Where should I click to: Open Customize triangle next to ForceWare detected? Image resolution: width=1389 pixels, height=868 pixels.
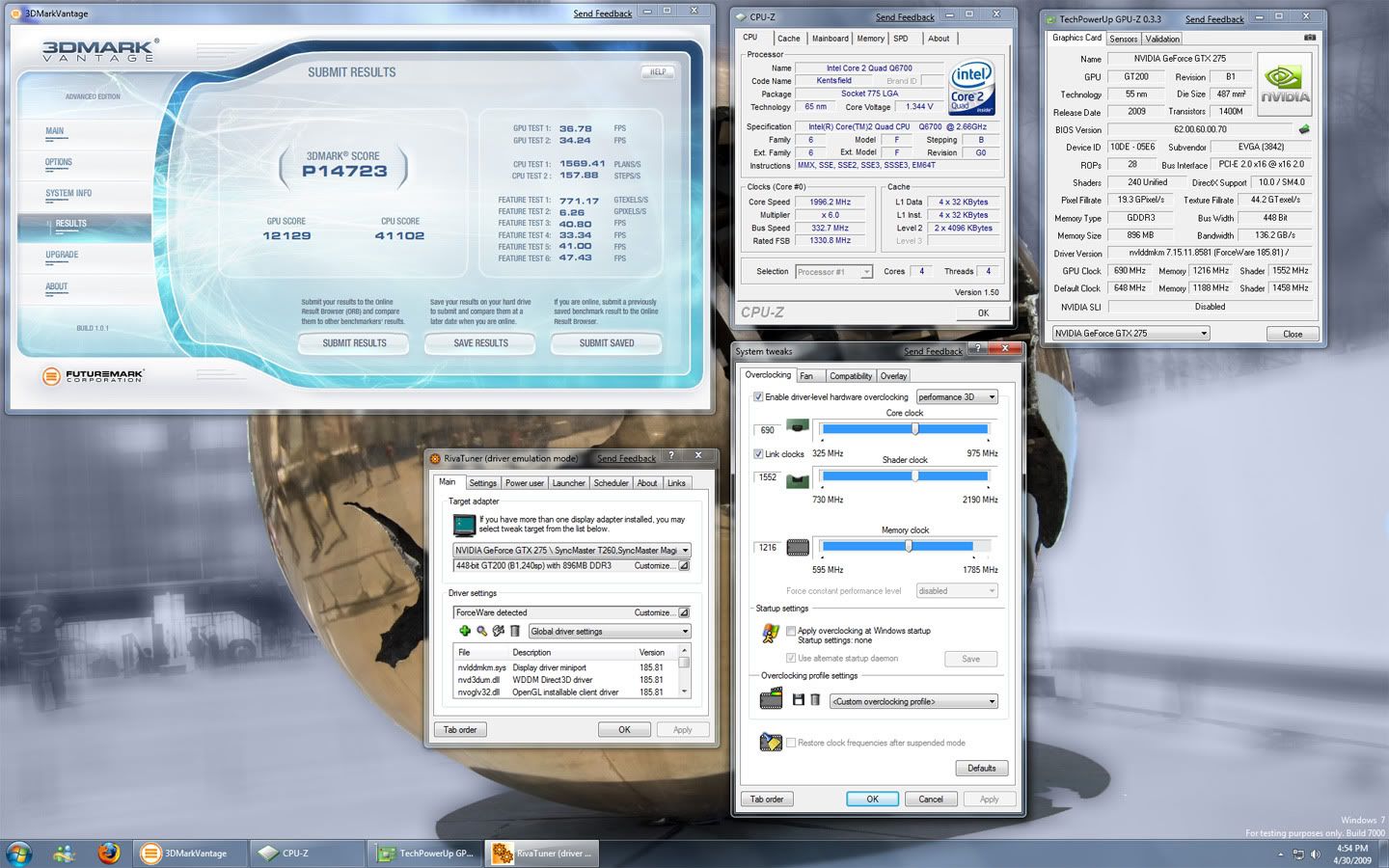coord(684,612)
